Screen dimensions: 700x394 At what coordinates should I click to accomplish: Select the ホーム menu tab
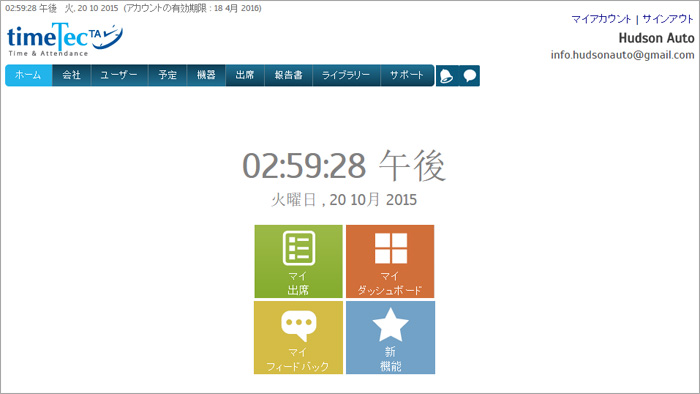coord(29,75)
